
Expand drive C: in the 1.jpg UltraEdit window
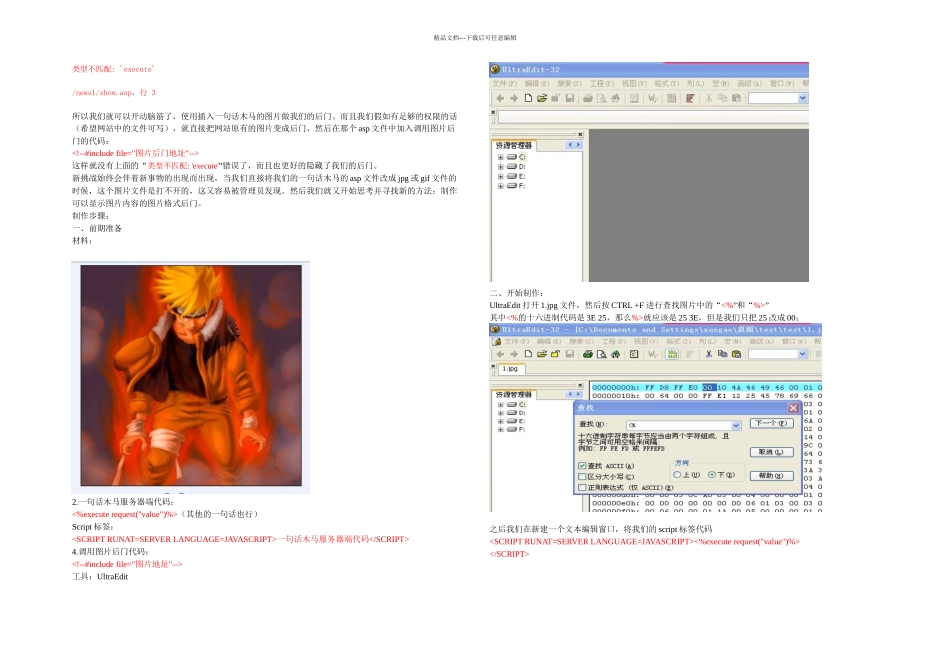click(x=500, y=404)
